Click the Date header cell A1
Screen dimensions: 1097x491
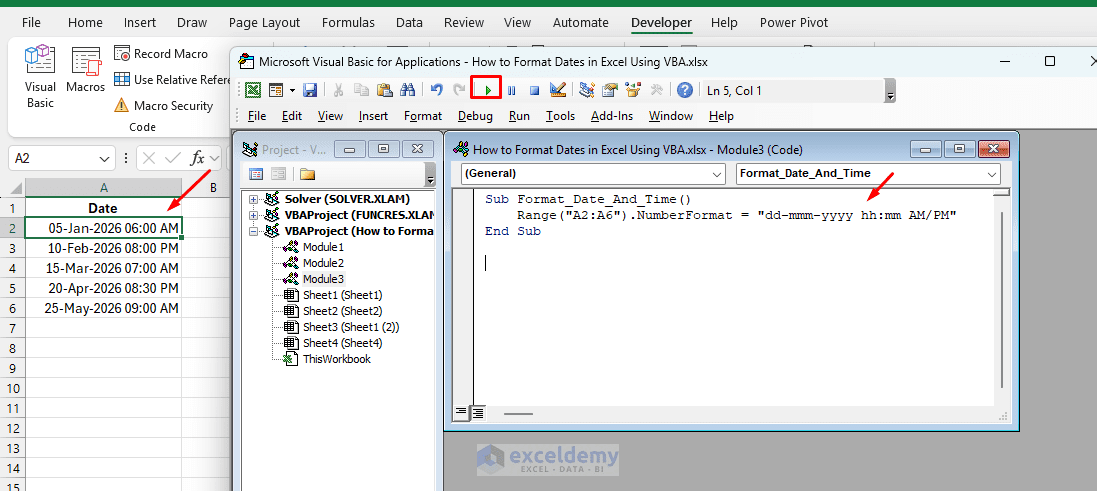click(x=104, y=208)
